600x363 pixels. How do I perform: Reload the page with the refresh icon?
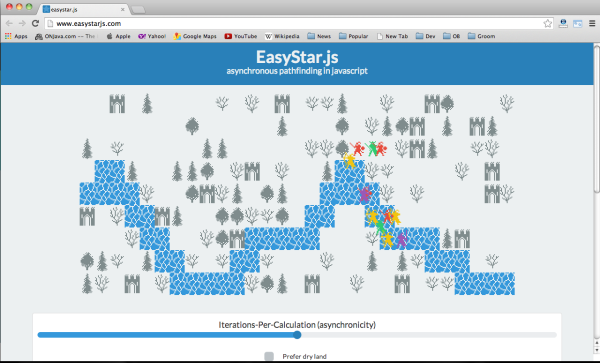point(35,23)
